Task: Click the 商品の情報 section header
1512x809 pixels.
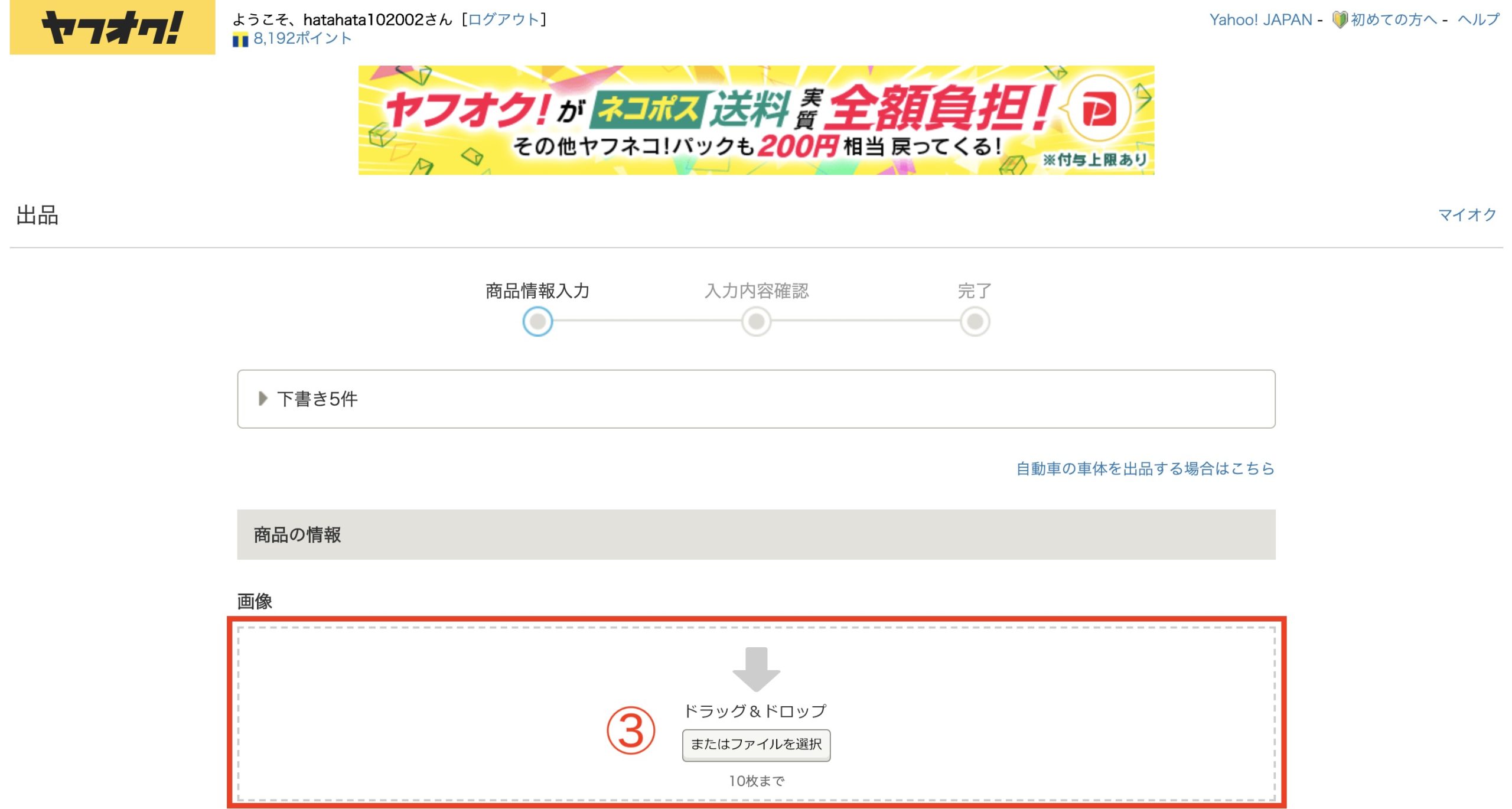Action: click(756, 535)
